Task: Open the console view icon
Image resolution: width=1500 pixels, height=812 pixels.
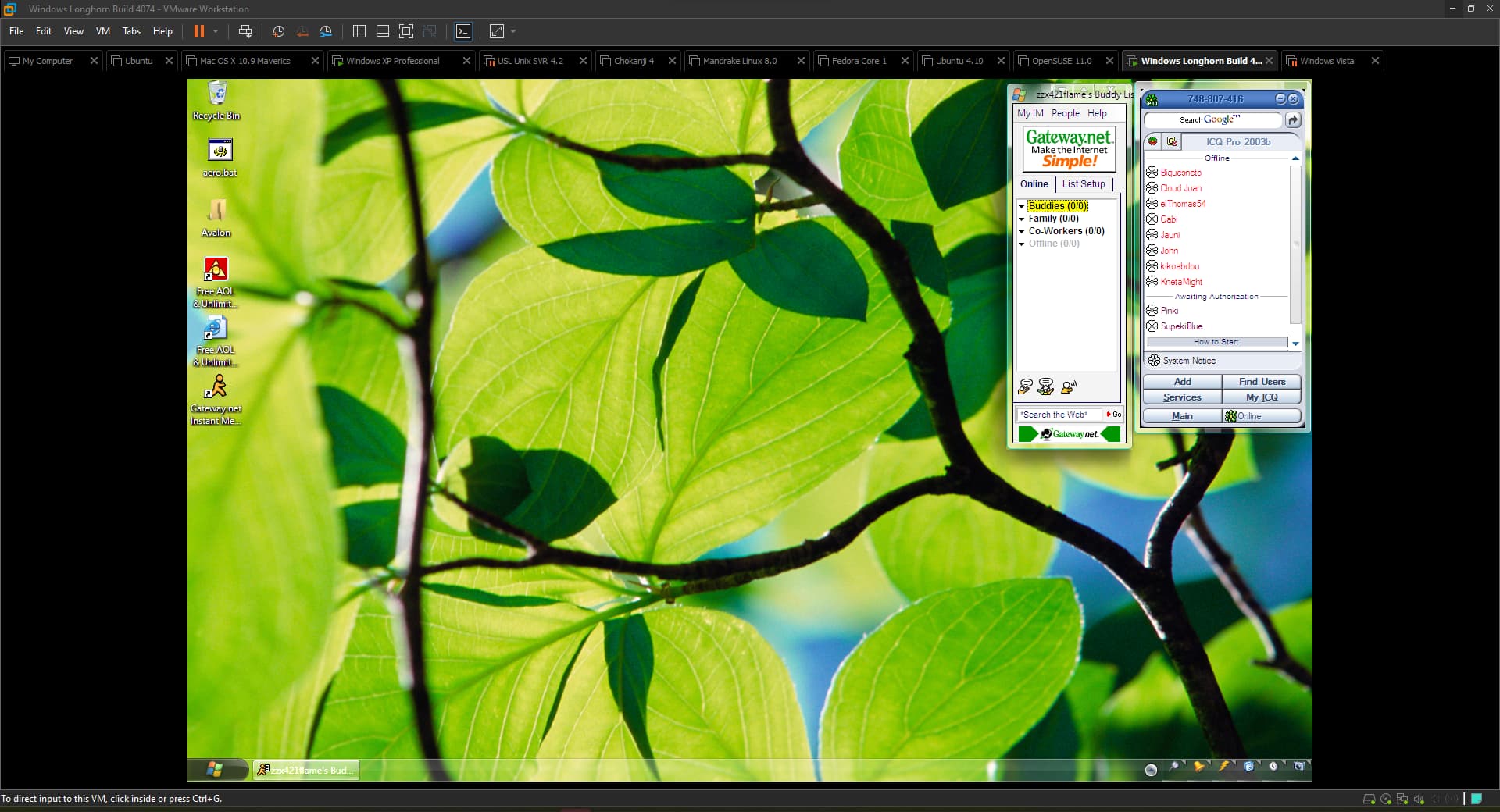Action: point(463,31)
